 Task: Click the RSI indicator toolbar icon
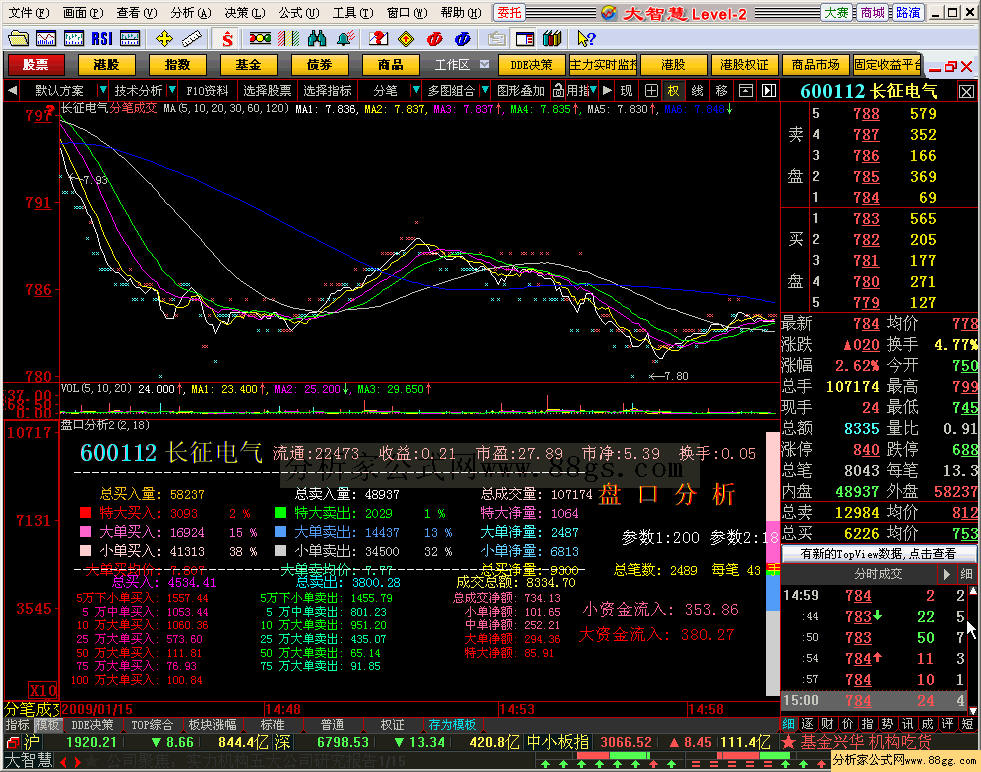[x=101, y=39]
